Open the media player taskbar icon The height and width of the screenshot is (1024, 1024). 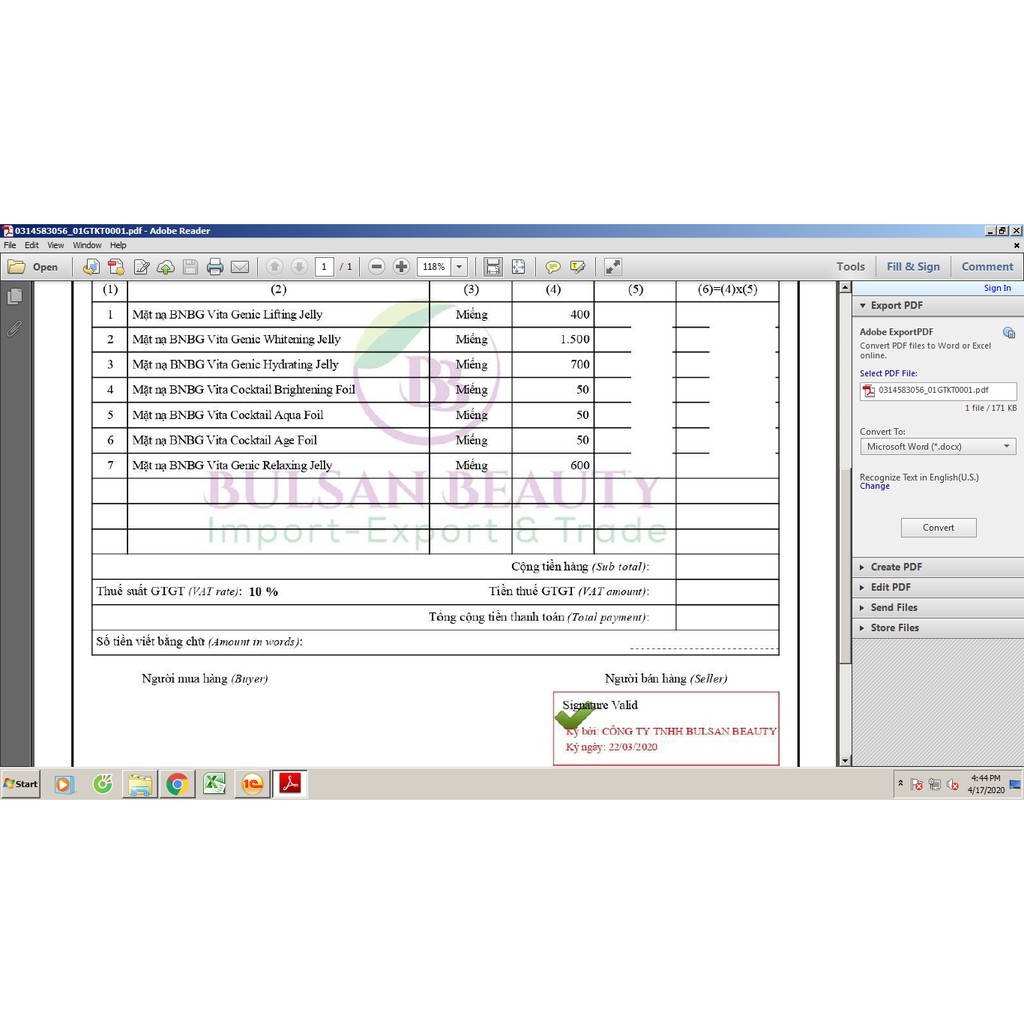pyautogui.click(x=64, y=784)
